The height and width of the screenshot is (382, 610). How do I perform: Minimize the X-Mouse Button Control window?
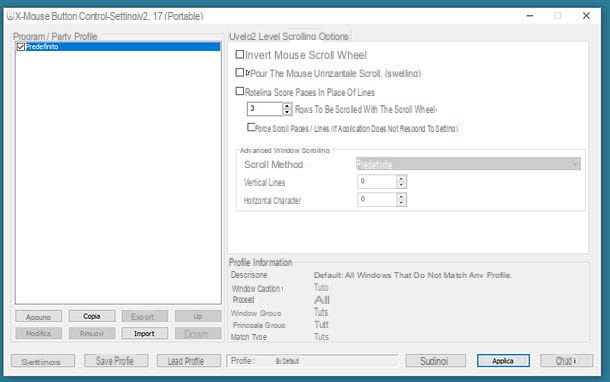coord(530,16)
